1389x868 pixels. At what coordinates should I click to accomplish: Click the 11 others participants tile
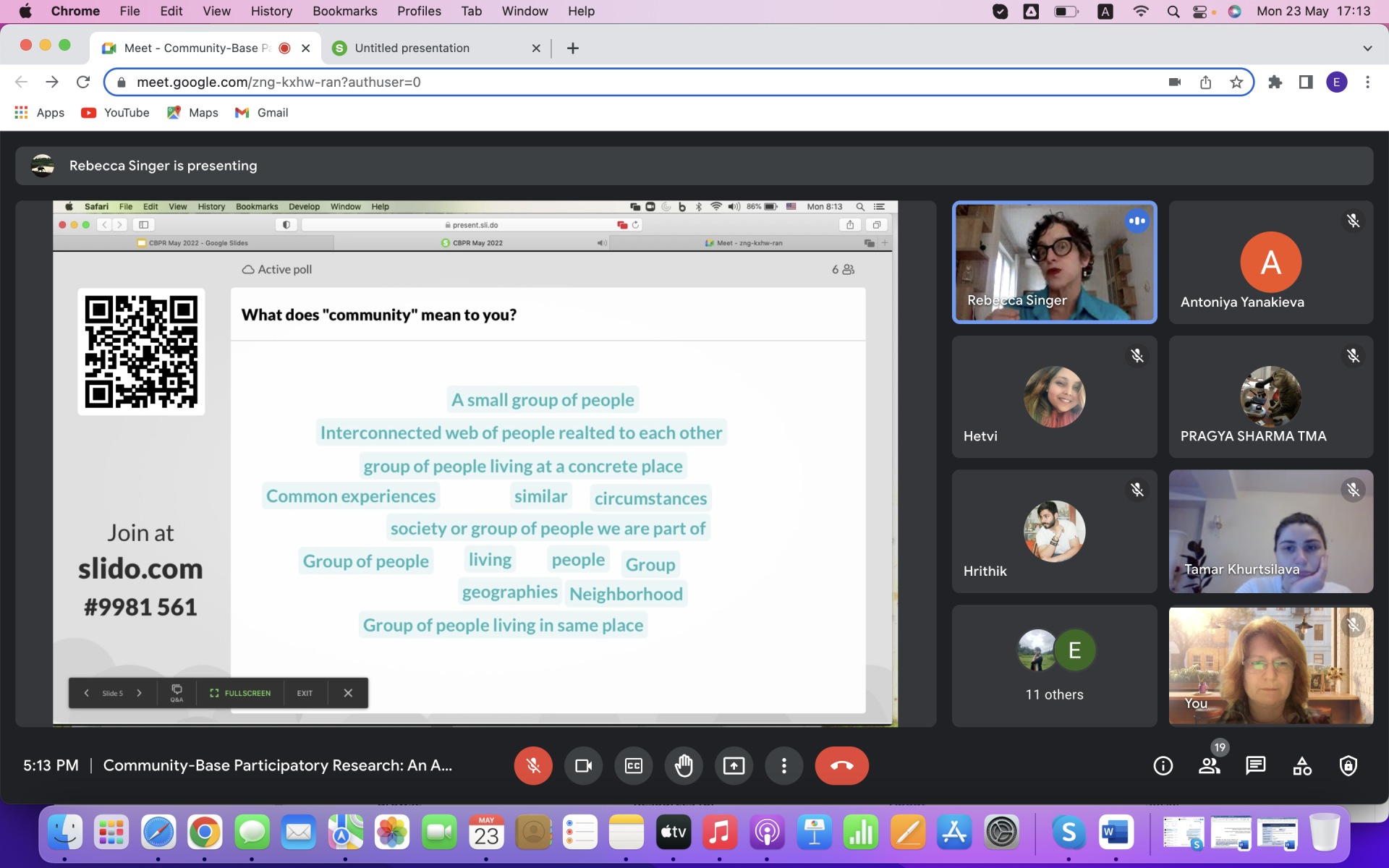tap(1054, 665)
